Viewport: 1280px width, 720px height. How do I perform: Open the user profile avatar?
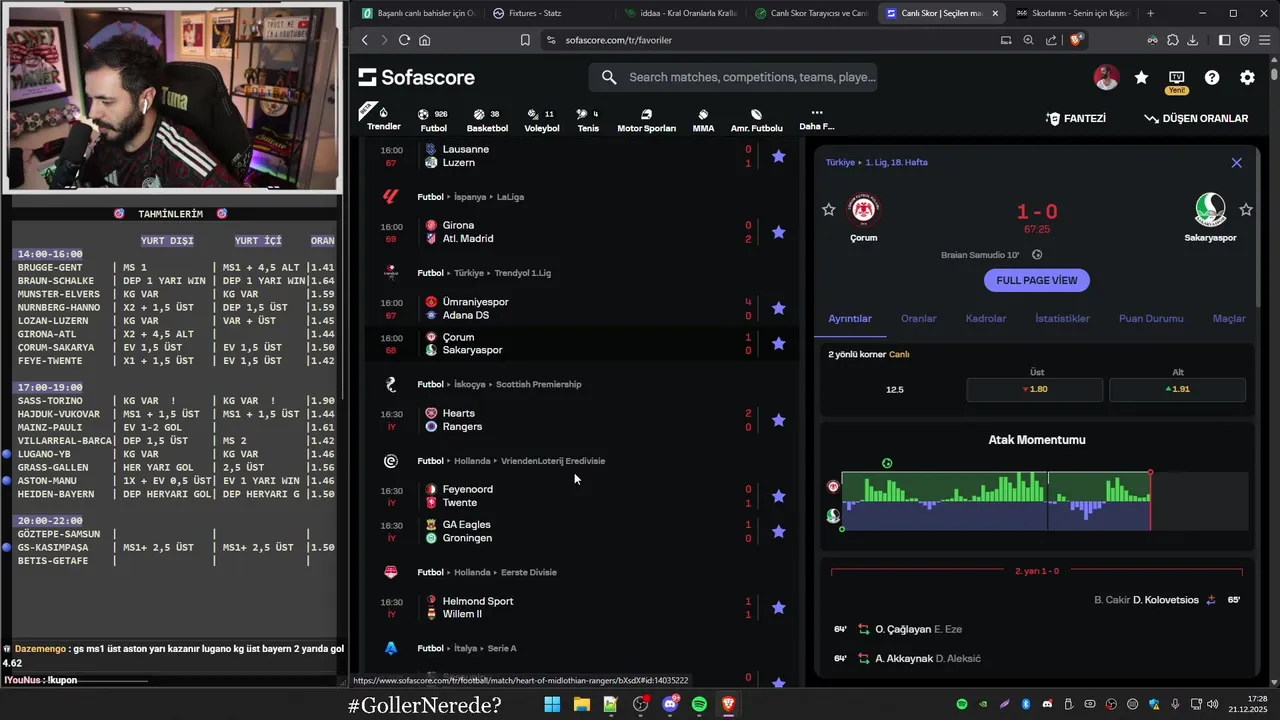[1106, 78]
